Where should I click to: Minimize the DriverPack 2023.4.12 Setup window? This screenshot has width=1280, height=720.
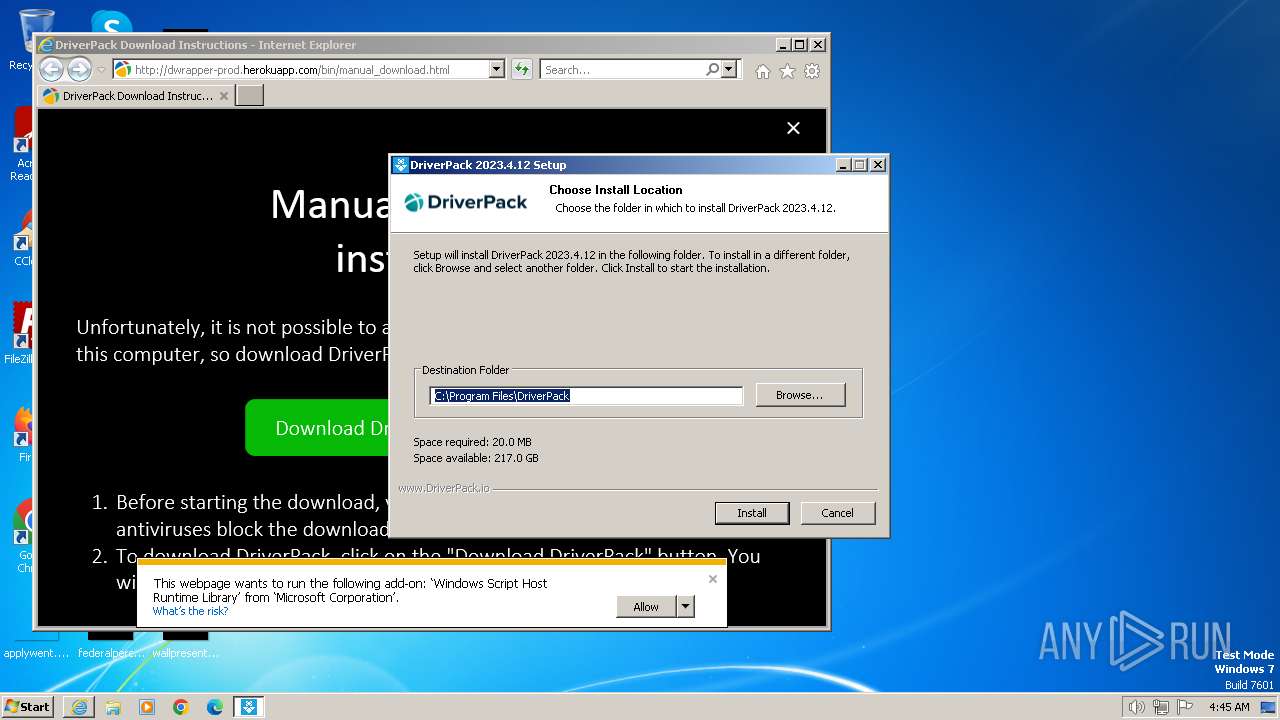tap(843, 165)
